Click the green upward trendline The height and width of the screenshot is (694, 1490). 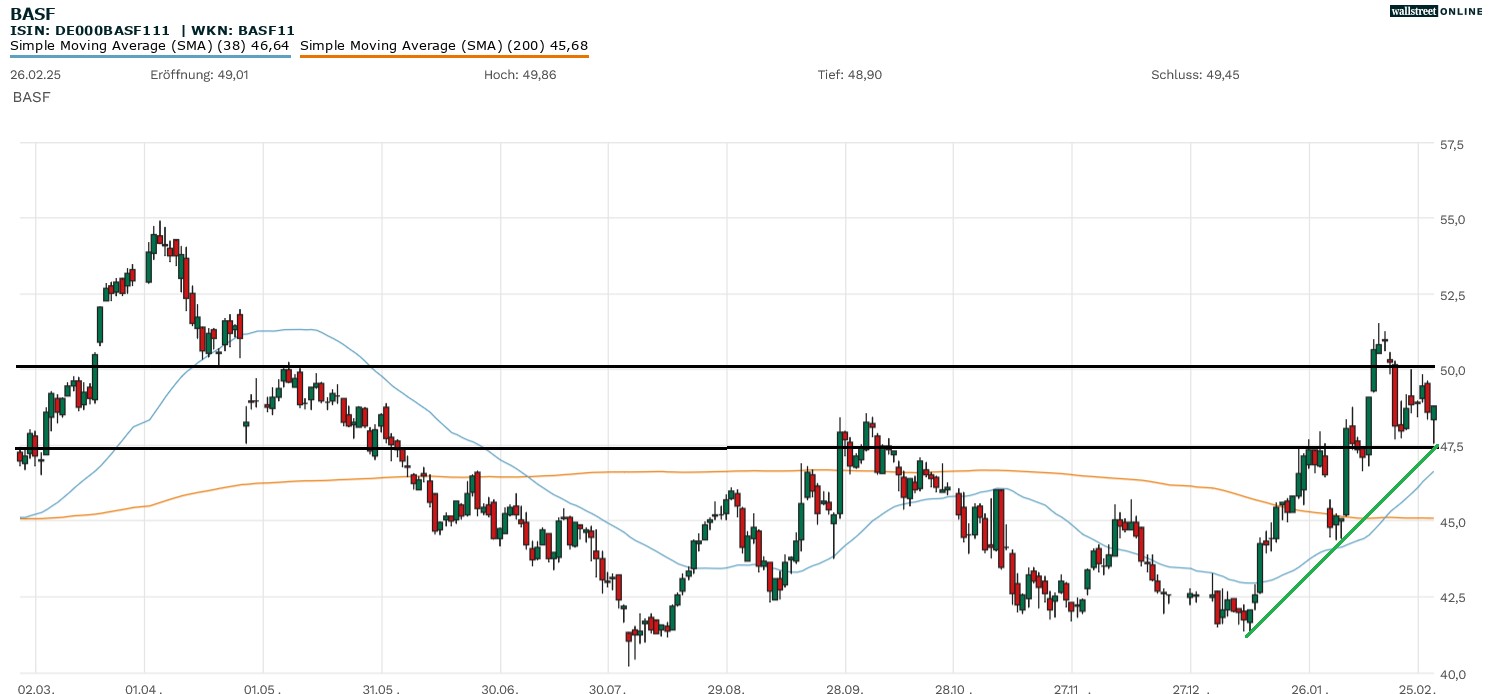pyautogui.click(x=1340, y=541)
